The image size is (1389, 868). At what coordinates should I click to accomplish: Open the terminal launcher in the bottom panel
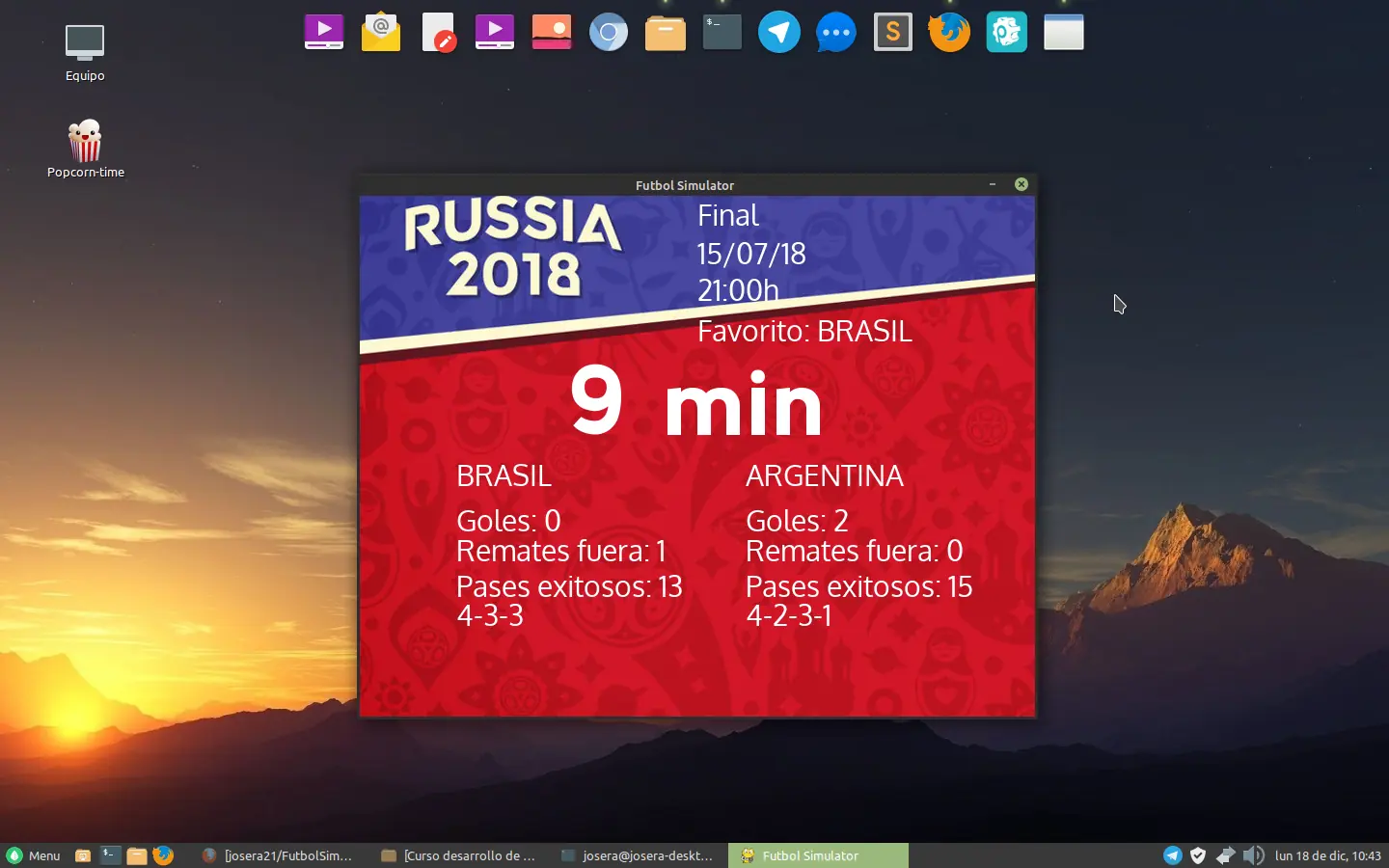[110, 855]
